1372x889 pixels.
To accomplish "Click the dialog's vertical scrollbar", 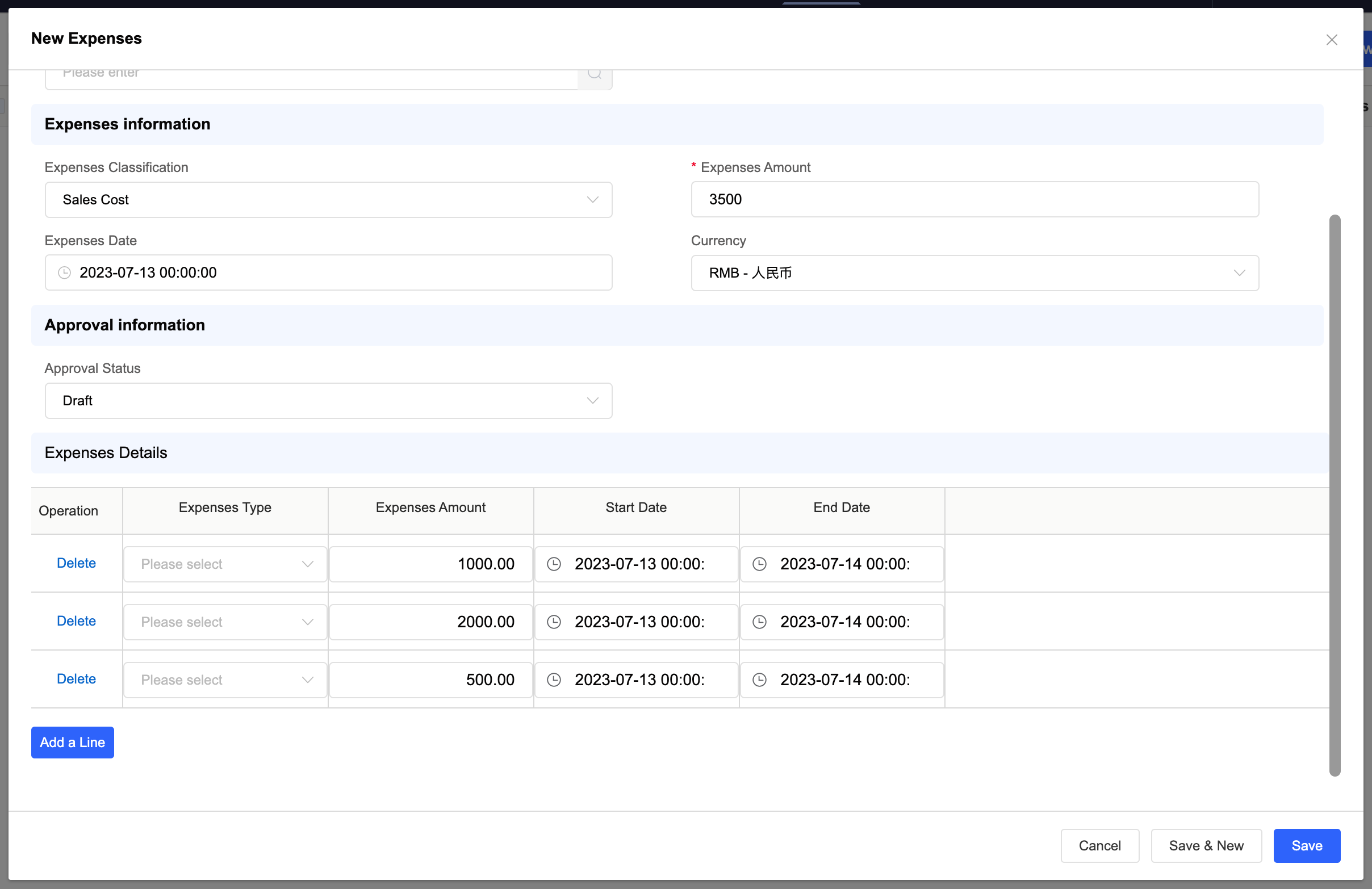I will 1335,496.
